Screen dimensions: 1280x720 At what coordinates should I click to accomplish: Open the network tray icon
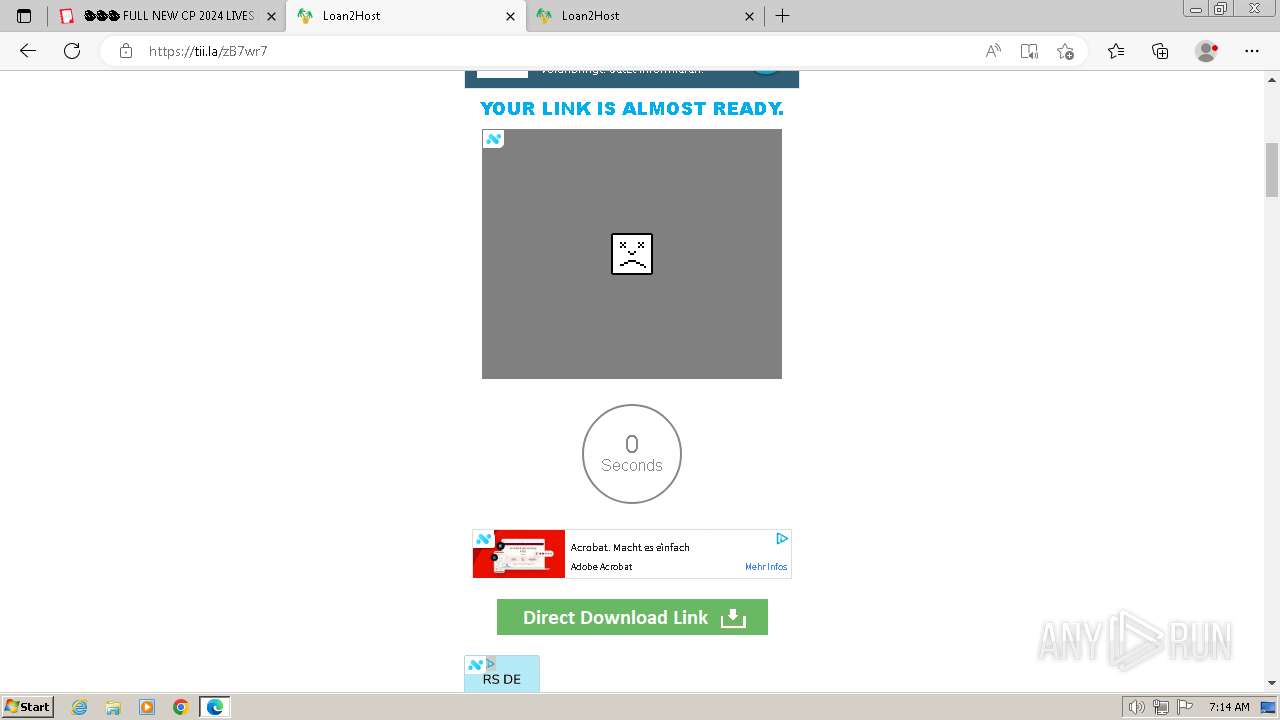tap(1161, 707)
